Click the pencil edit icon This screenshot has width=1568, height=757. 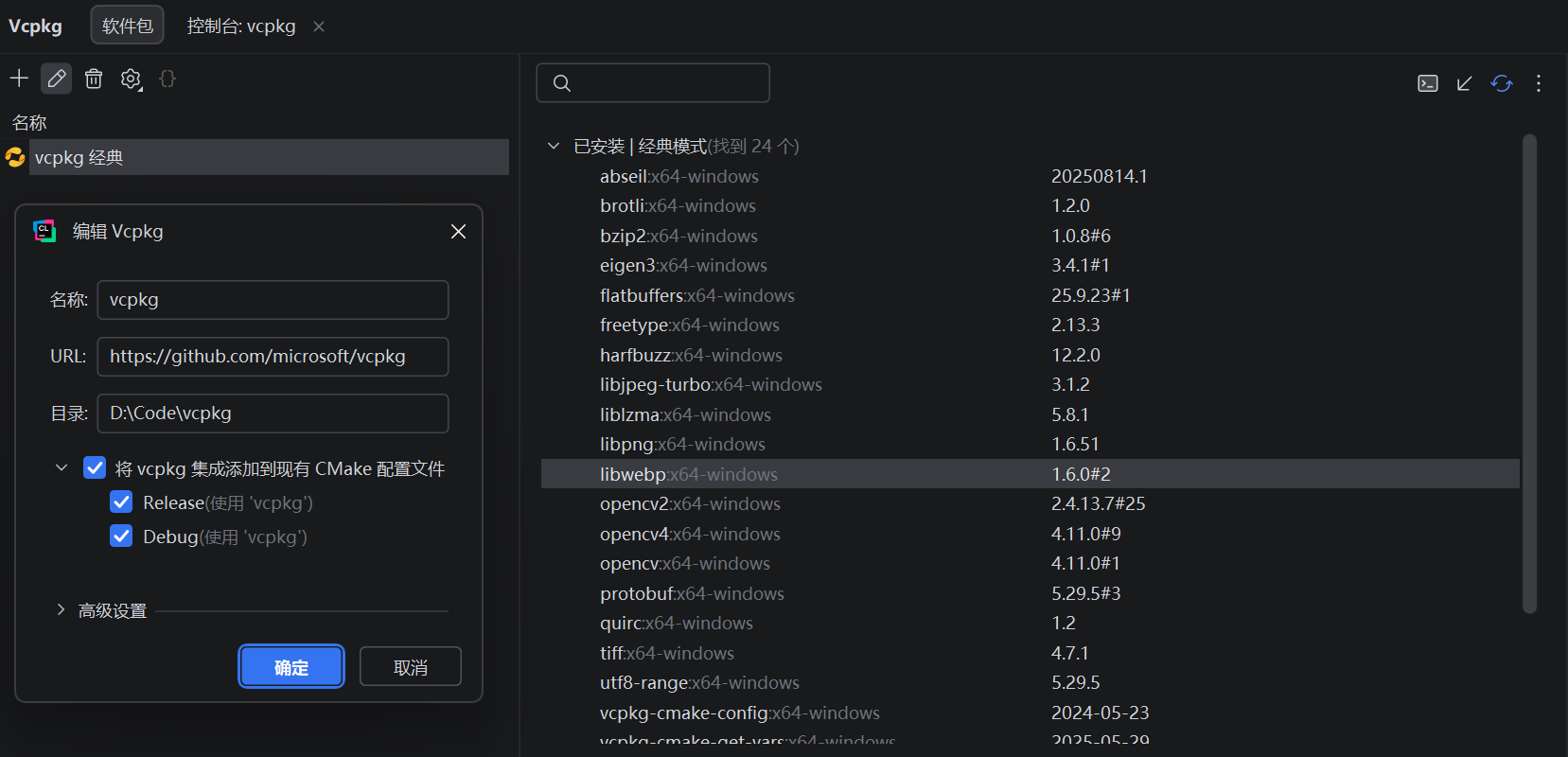(x=57, y=79)
